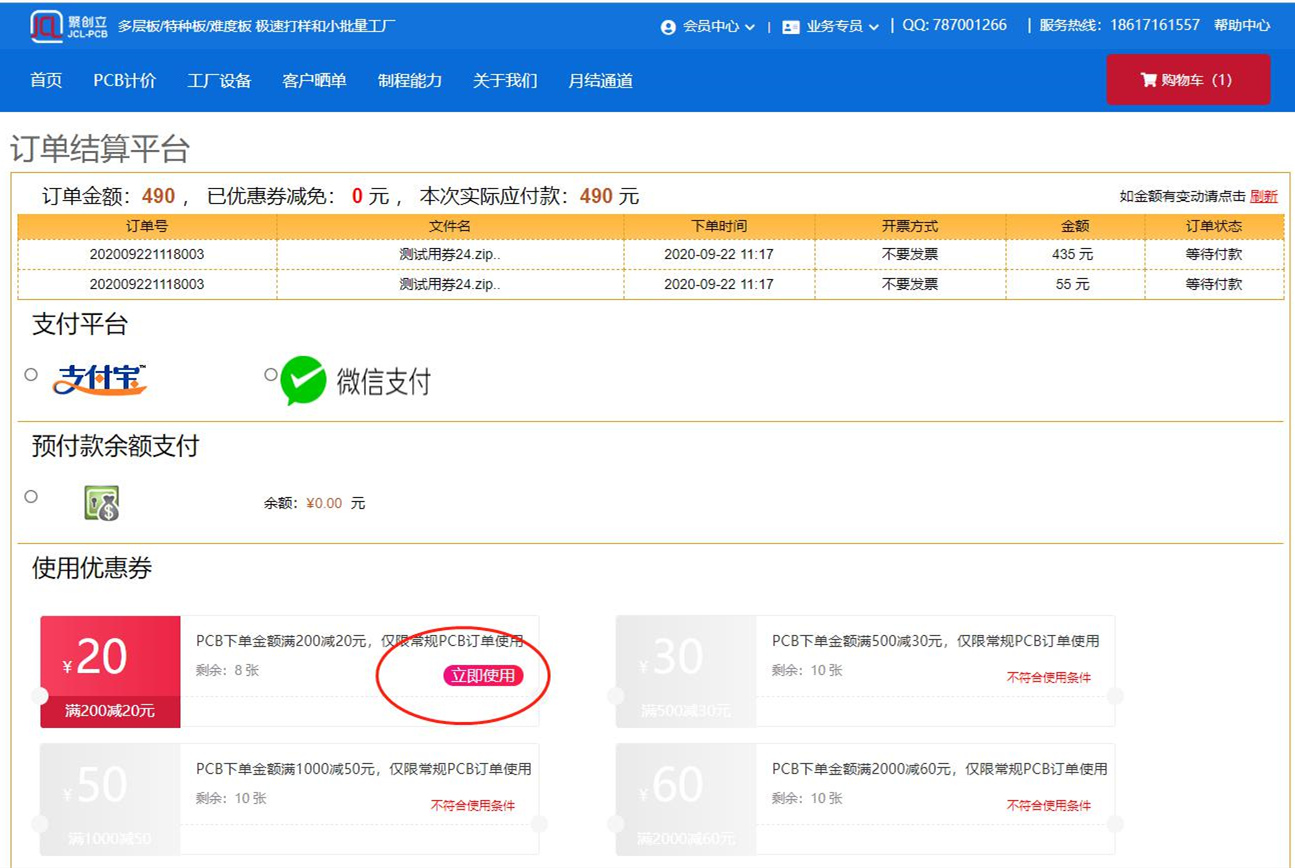The width and height of the screenshot is (1295, 868).
Task: Click the WeChat Pay green checkmark icon
Action: tap(303, 381)
